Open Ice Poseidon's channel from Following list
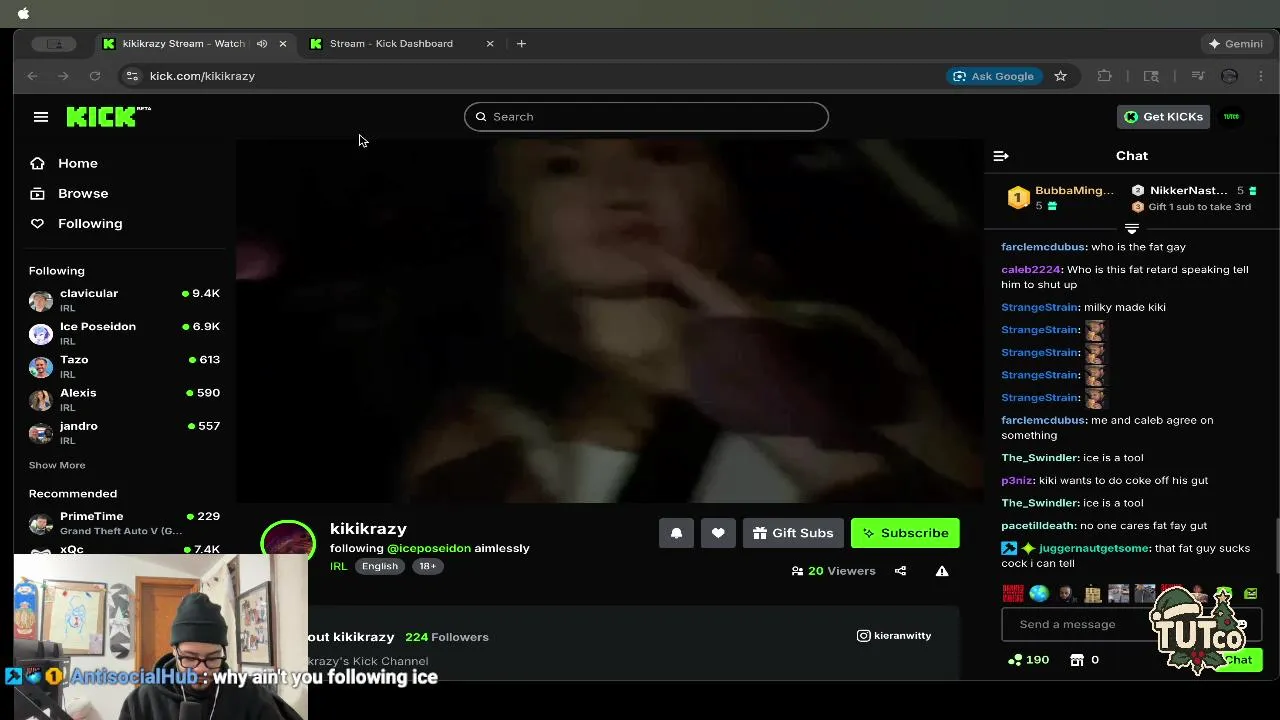1280x720 pixels. pos(124,333)
